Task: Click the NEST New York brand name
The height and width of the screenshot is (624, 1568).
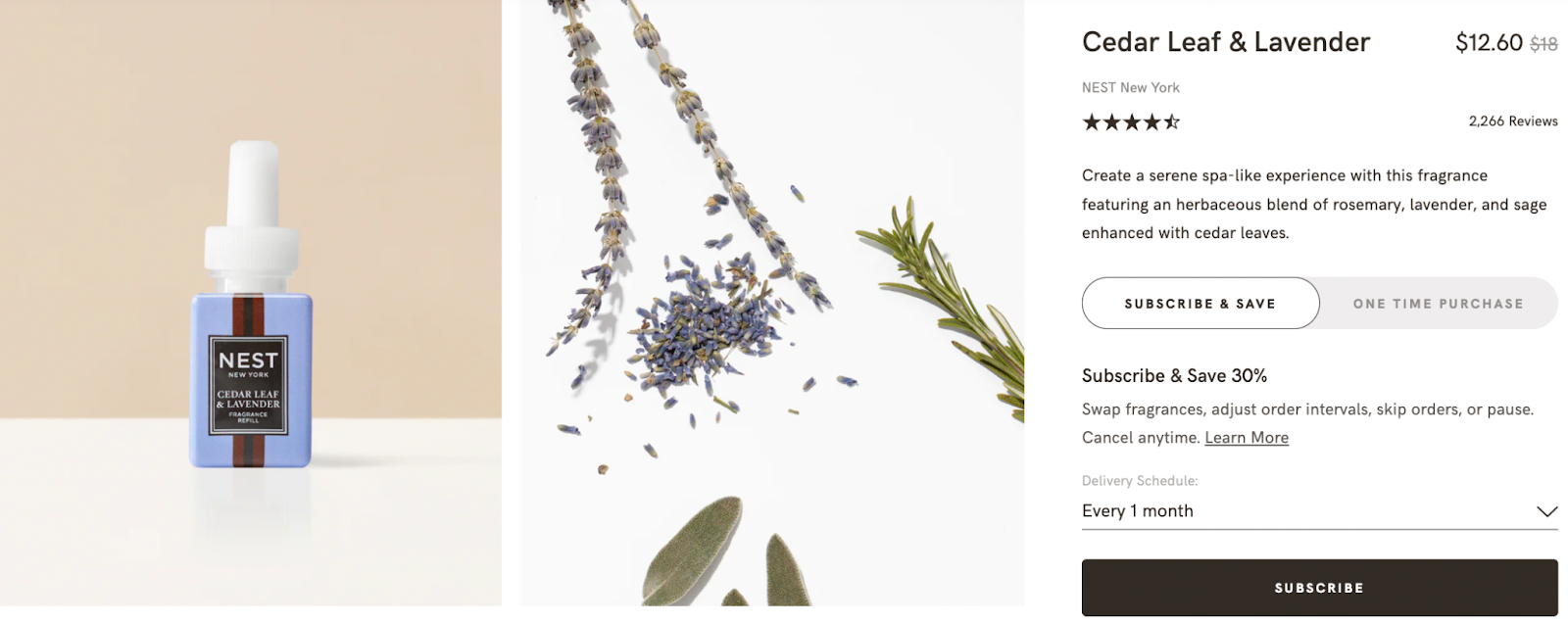Action: [x=1131, y=87]
